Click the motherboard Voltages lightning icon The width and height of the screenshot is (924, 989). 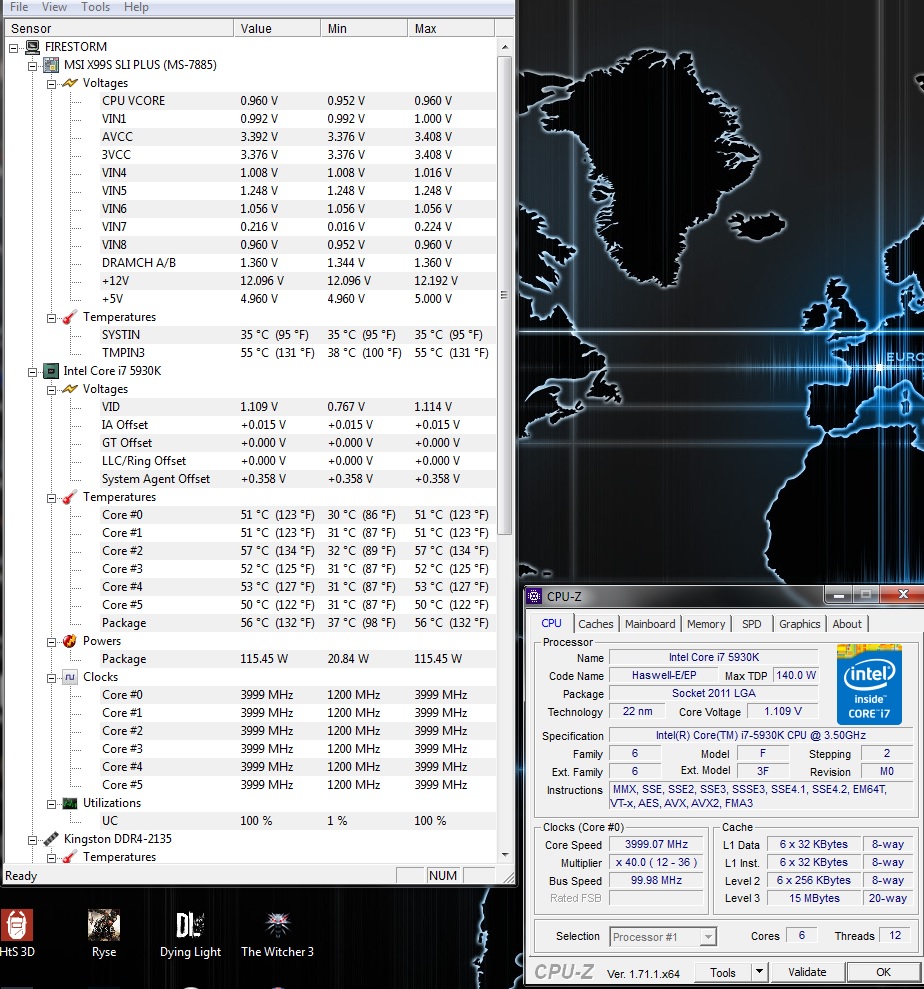(70, 83)
